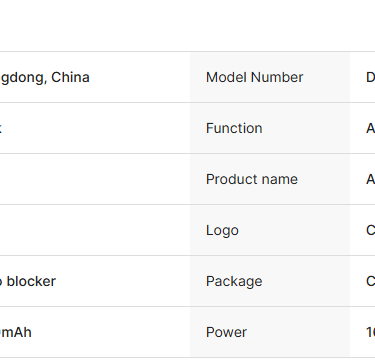375x360 pixels.
Task: Click the Package value starting with C
Action: pos(370,281)
